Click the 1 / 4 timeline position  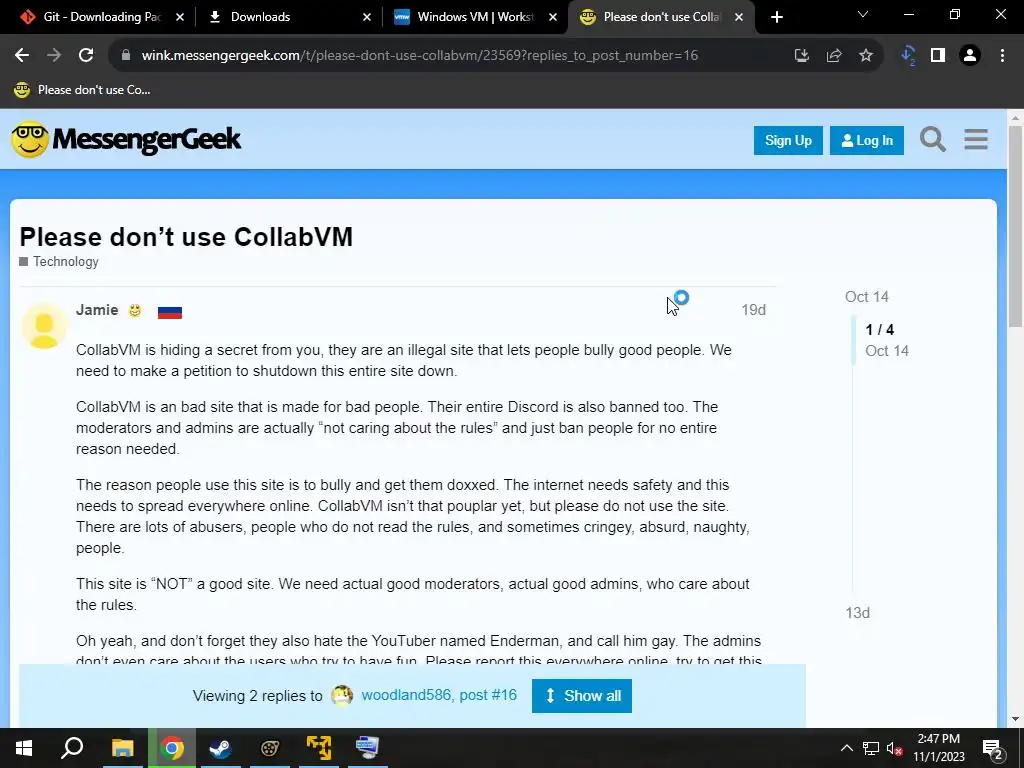tap(880, 330)
